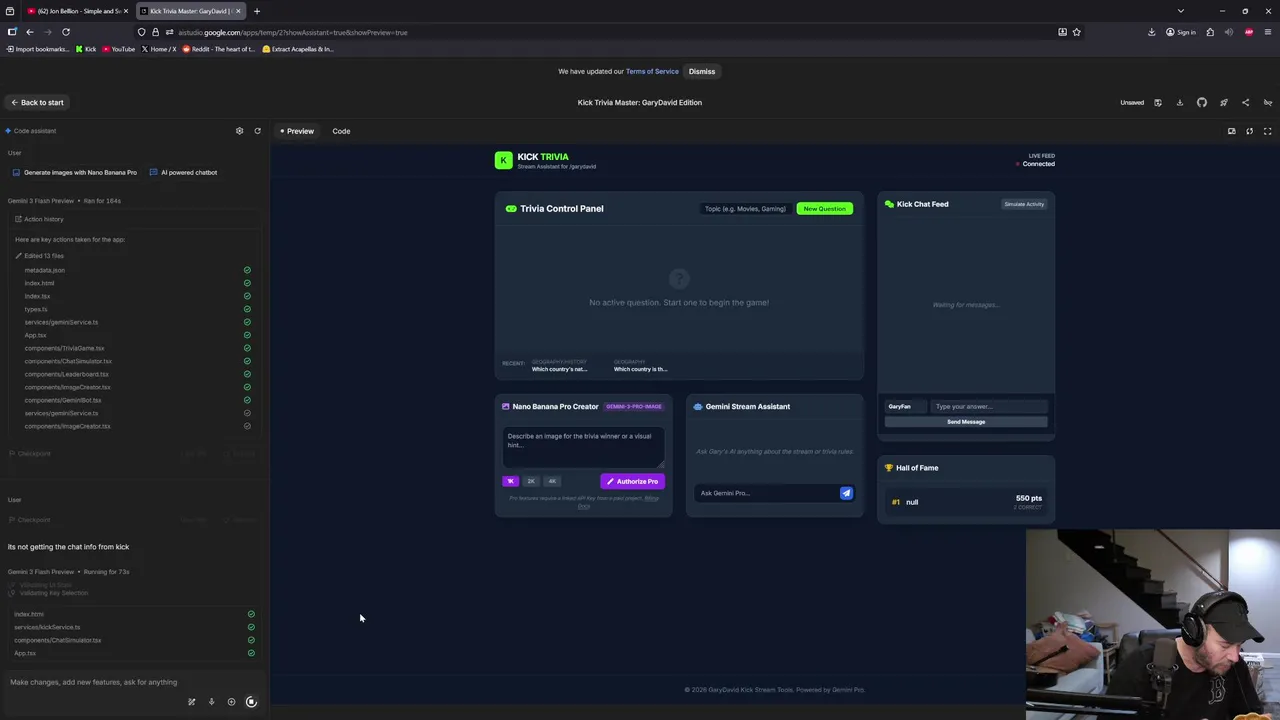This screenshot has height=720, width=1280.
Task: Open the list-all-tabs dropdown arrow
Action: pyautogui.click(x=1180, y=11)
